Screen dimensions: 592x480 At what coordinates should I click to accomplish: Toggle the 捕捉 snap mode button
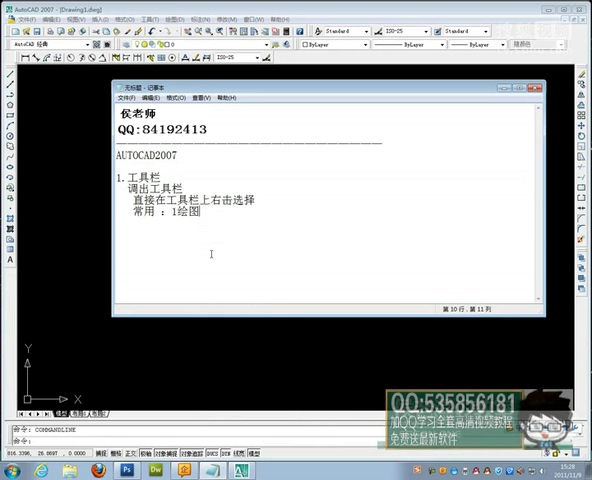click(x=101, y=453)
